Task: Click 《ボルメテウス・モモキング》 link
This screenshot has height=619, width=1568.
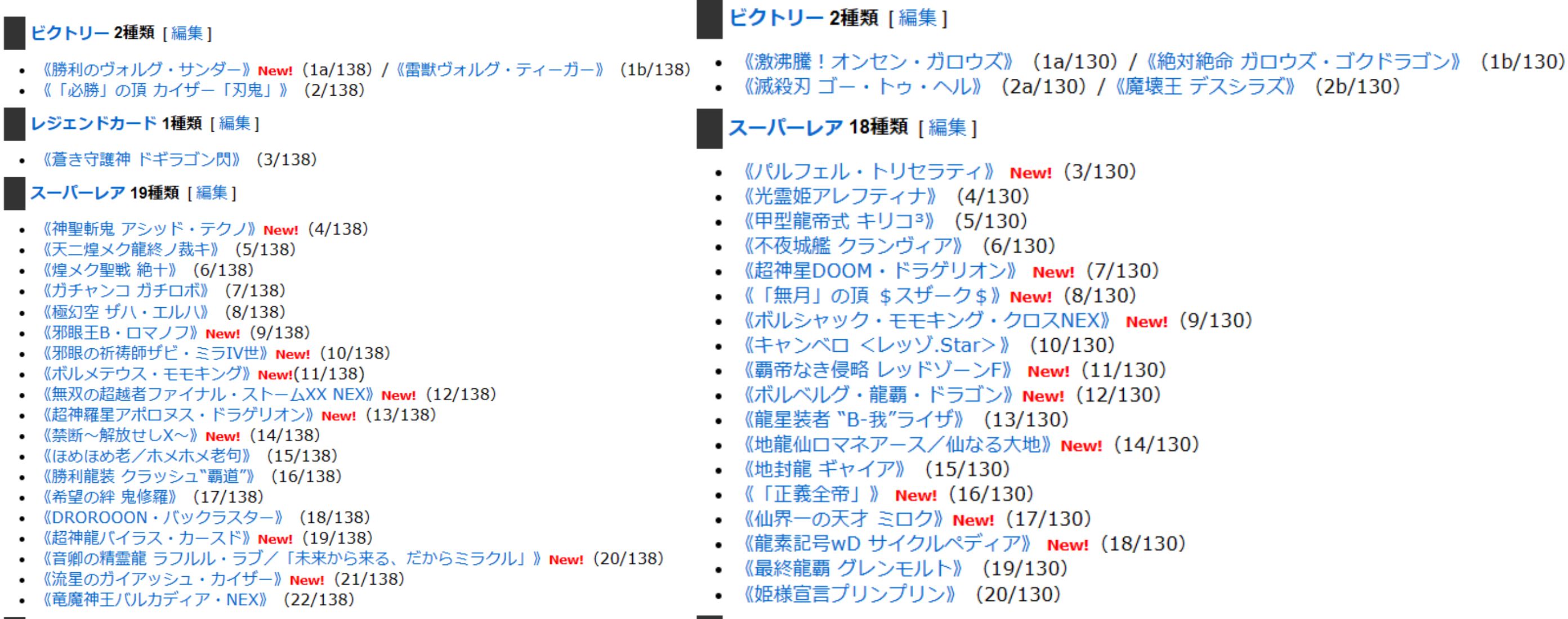Action: coord(146,374)
